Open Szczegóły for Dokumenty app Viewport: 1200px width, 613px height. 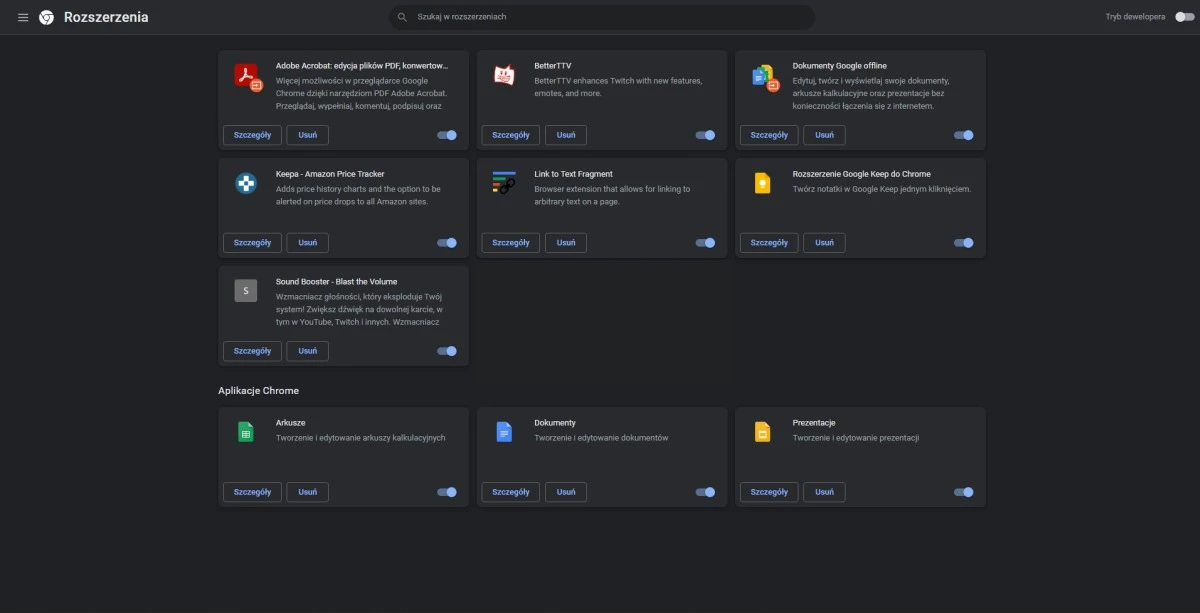click(510, 492)
